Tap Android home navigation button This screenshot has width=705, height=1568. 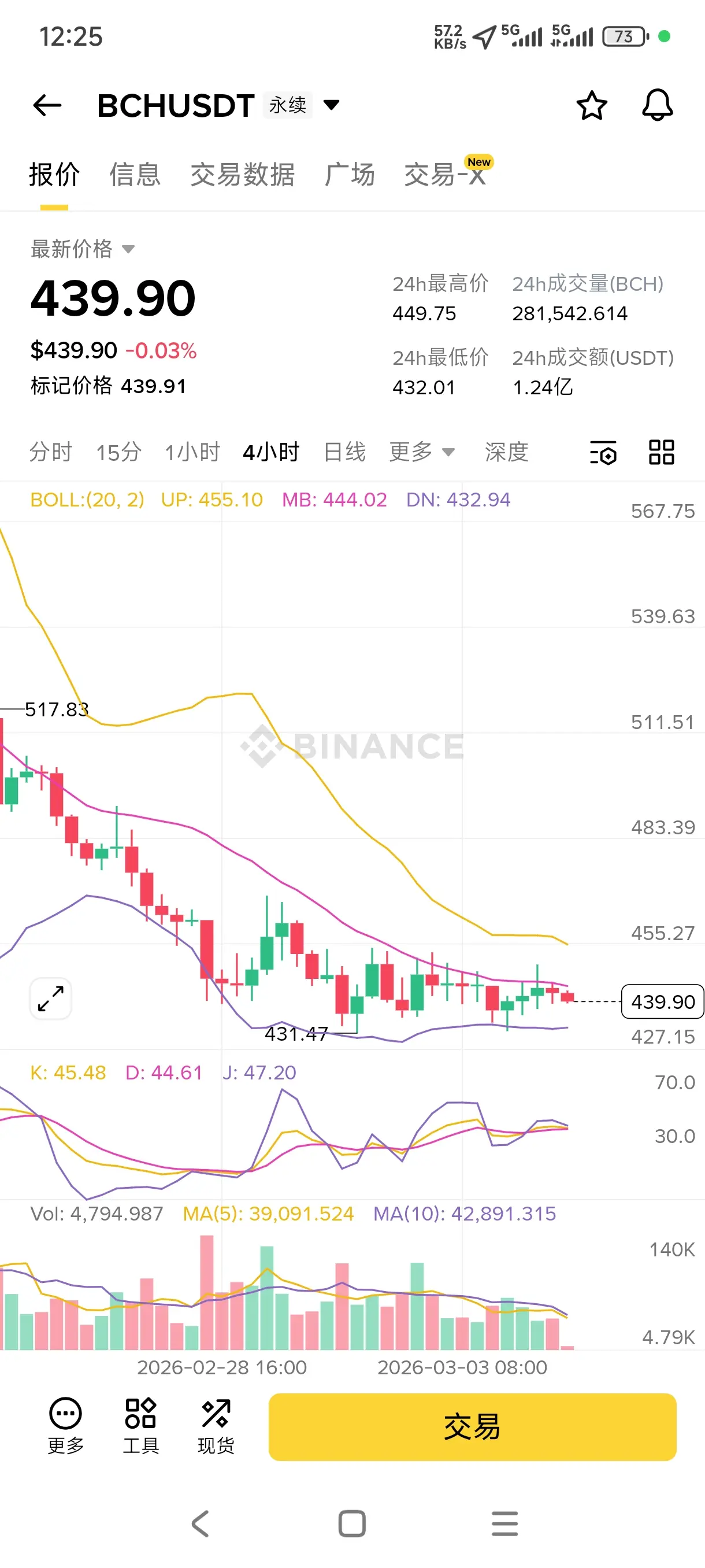352,1523
